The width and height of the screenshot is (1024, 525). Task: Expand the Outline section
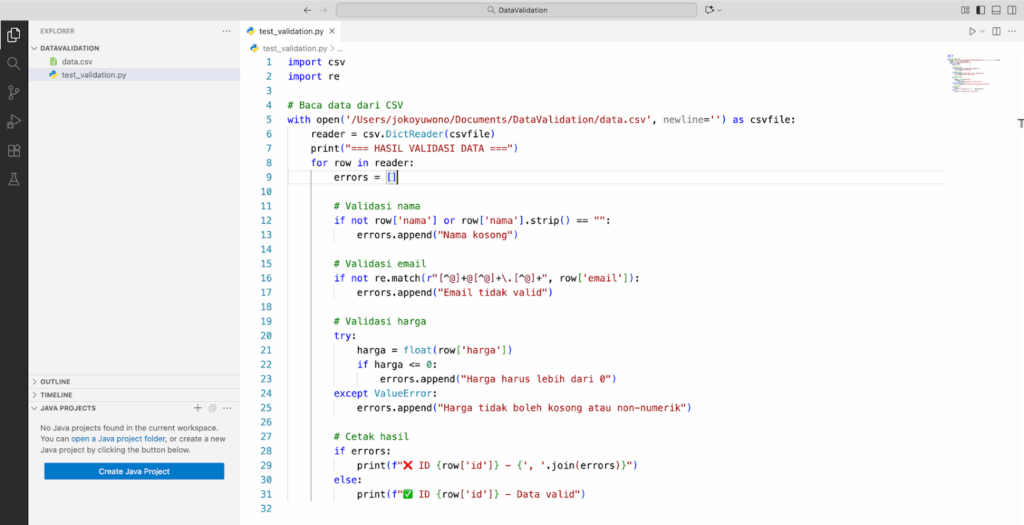(55, 381)
